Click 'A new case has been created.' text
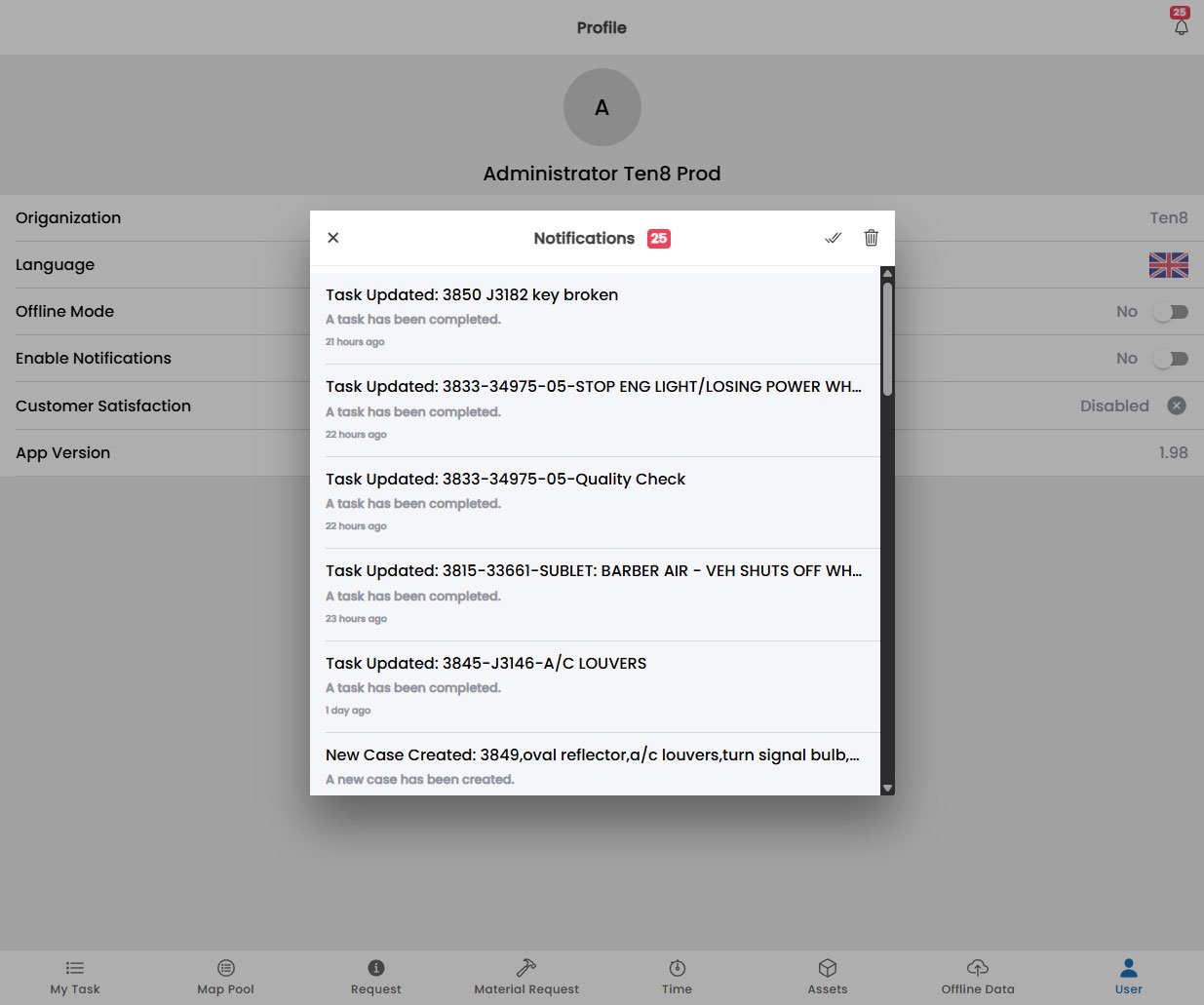The height and width of the screenshot is (1005, 1204). tap(420, 780)
